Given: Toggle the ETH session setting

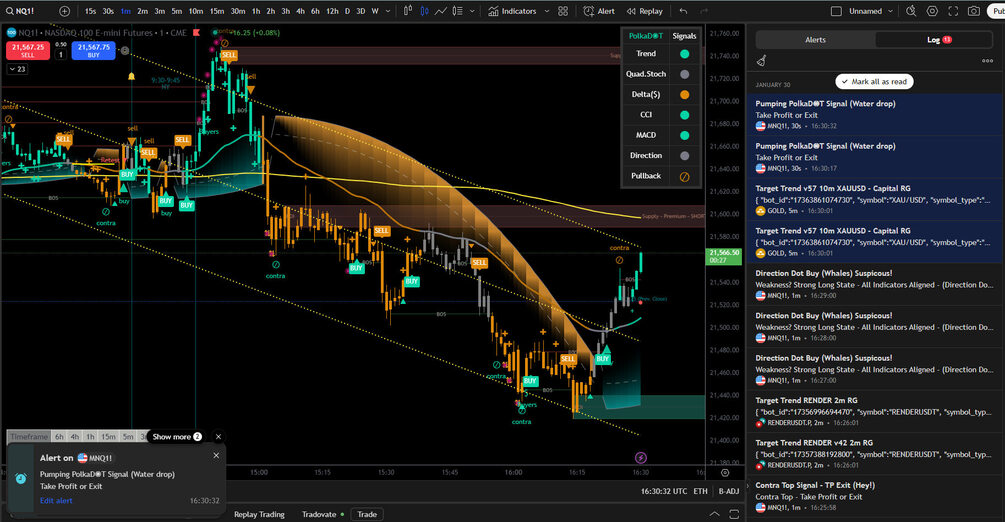Looking at the screenshot, I should [701, 491].
